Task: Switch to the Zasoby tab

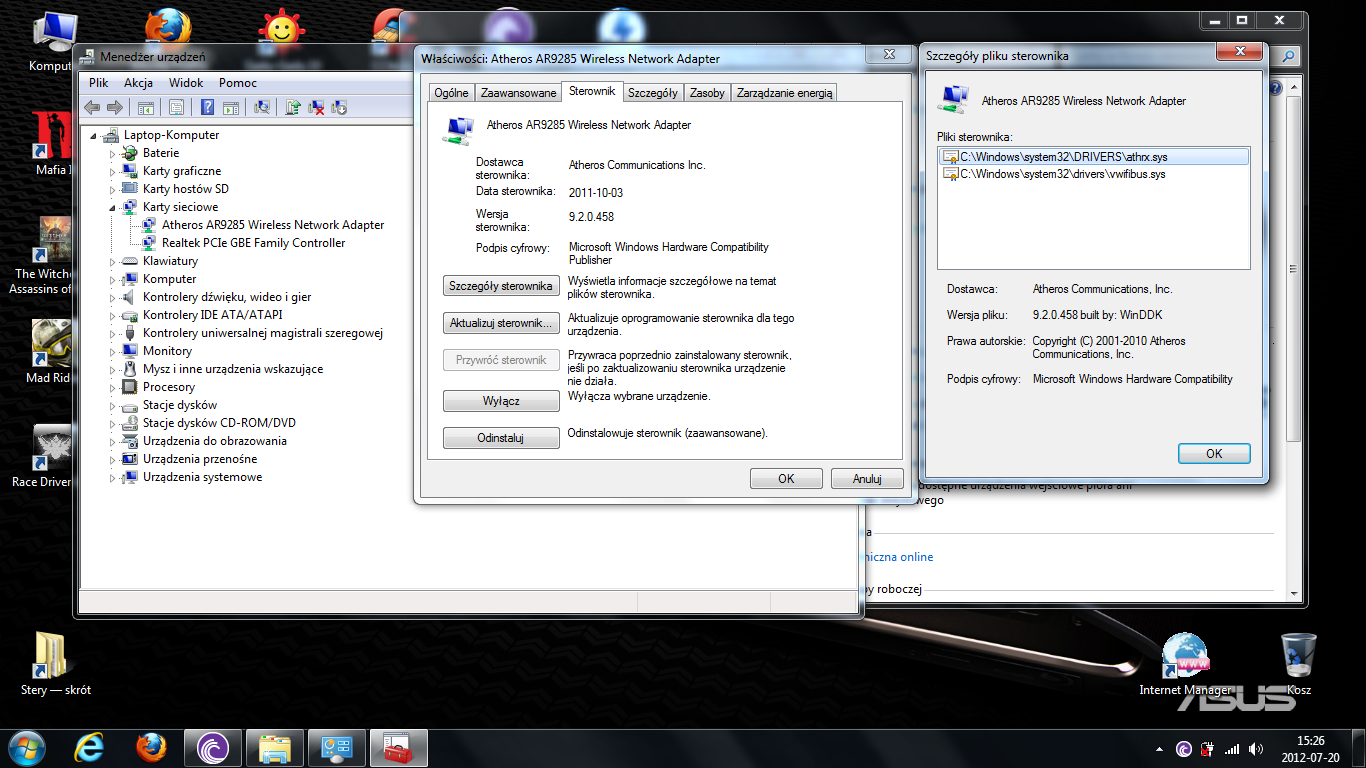Action: (707, 93)
